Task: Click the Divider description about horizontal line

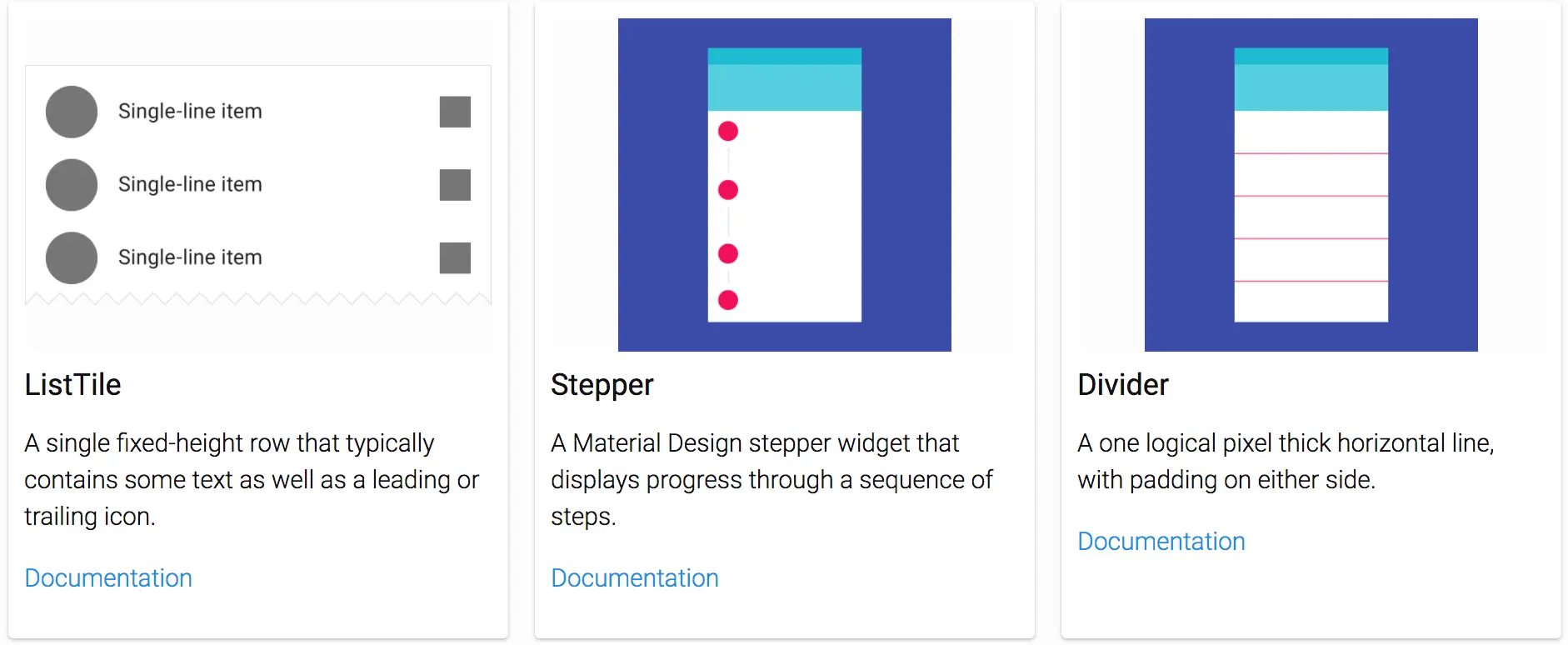Action: pyautogui.click(x=1285, y=461)
